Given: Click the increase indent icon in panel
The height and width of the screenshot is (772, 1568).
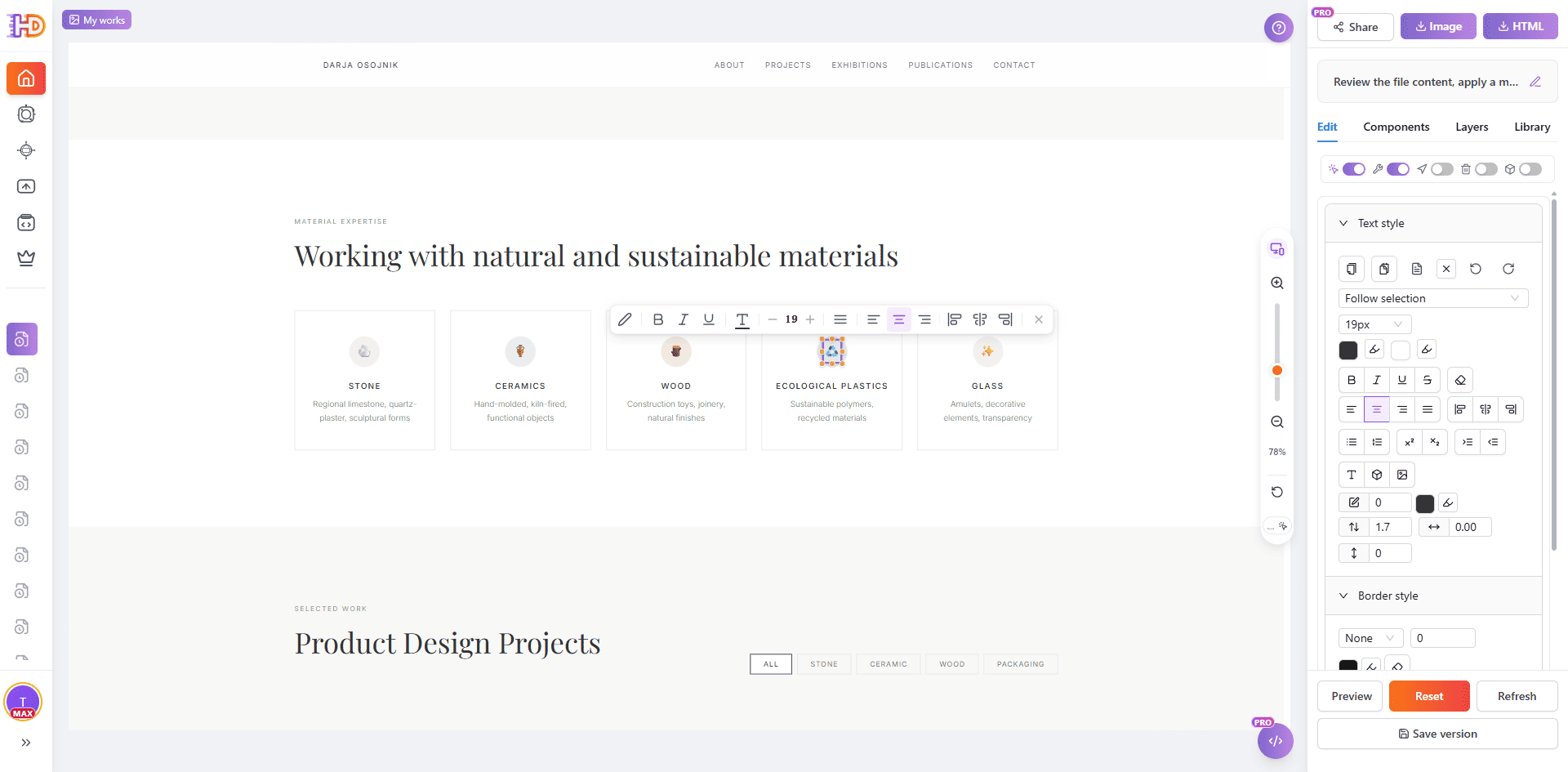Looking at the screenshot, I should pyautogui.click(x=1468, y=442).
